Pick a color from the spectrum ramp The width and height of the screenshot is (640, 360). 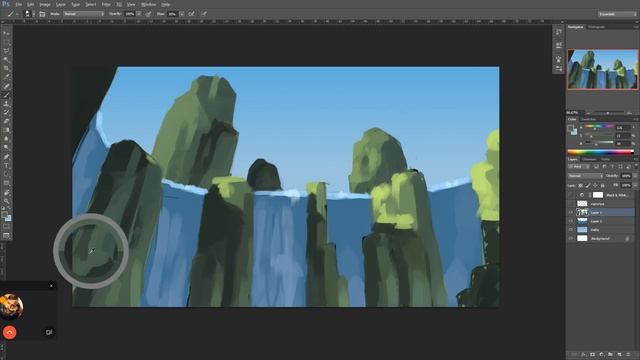pos(600,152)
